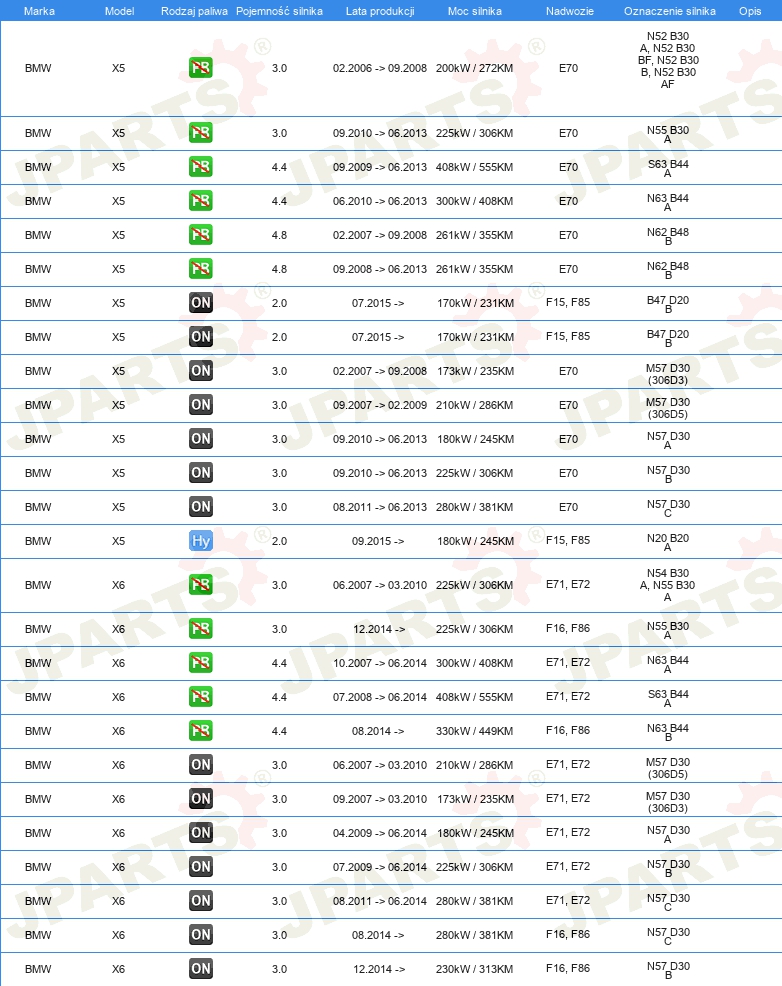Image resolution: width=782 pixels, height=986 pixels.
Task: Select the 06.2010 -> 06.2013 date cell
Action: coord(380,201)
